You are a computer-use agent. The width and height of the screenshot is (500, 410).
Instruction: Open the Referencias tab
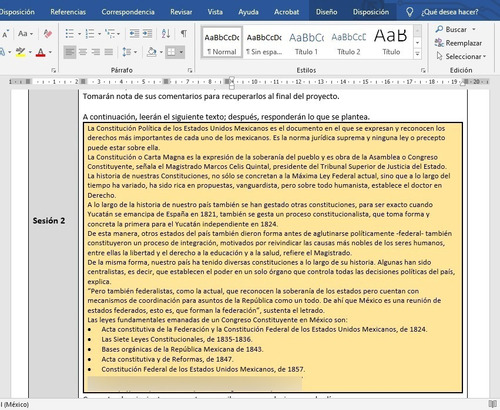pos(68,12)
